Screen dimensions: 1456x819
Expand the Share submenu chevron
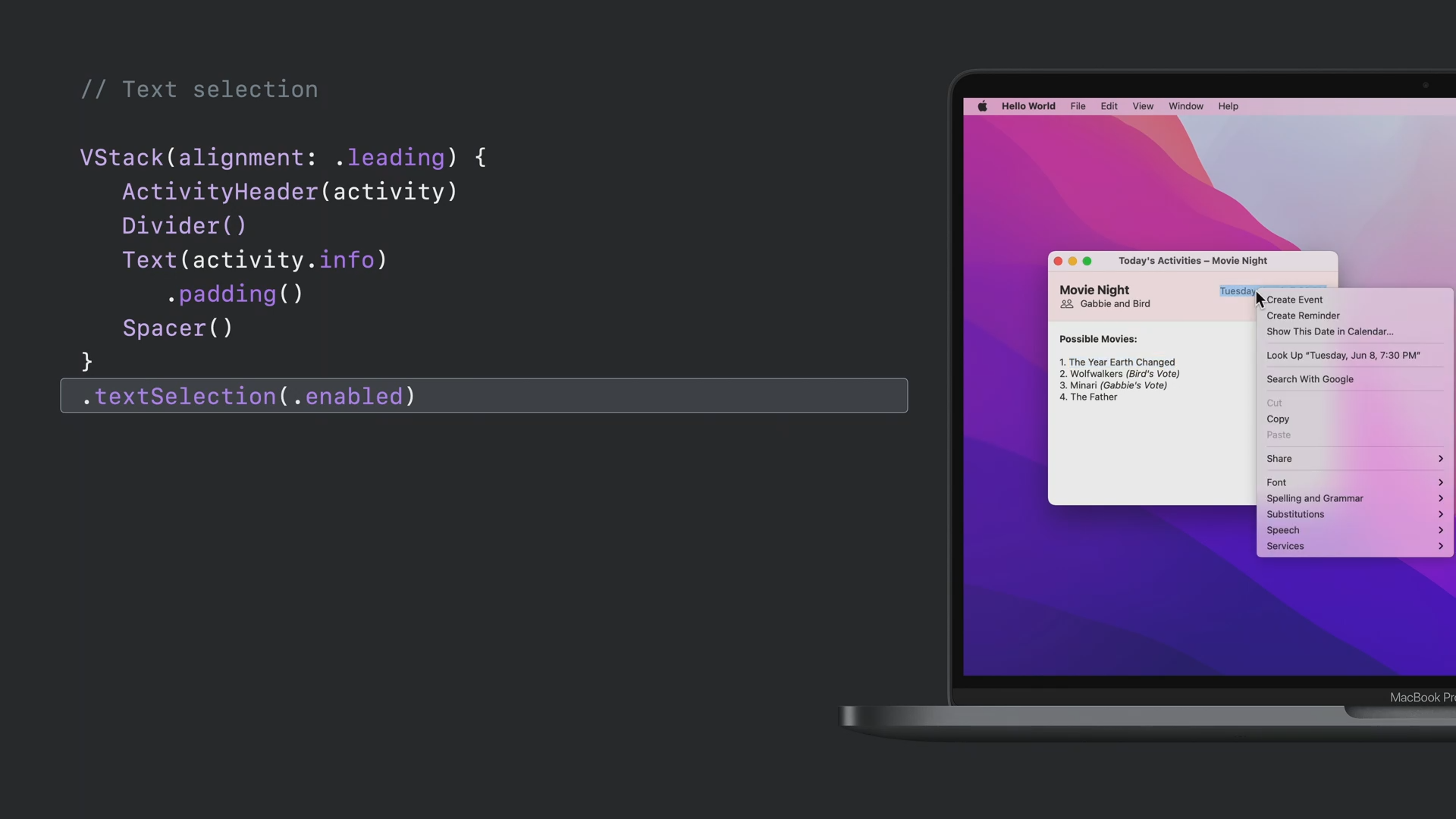1440,459
